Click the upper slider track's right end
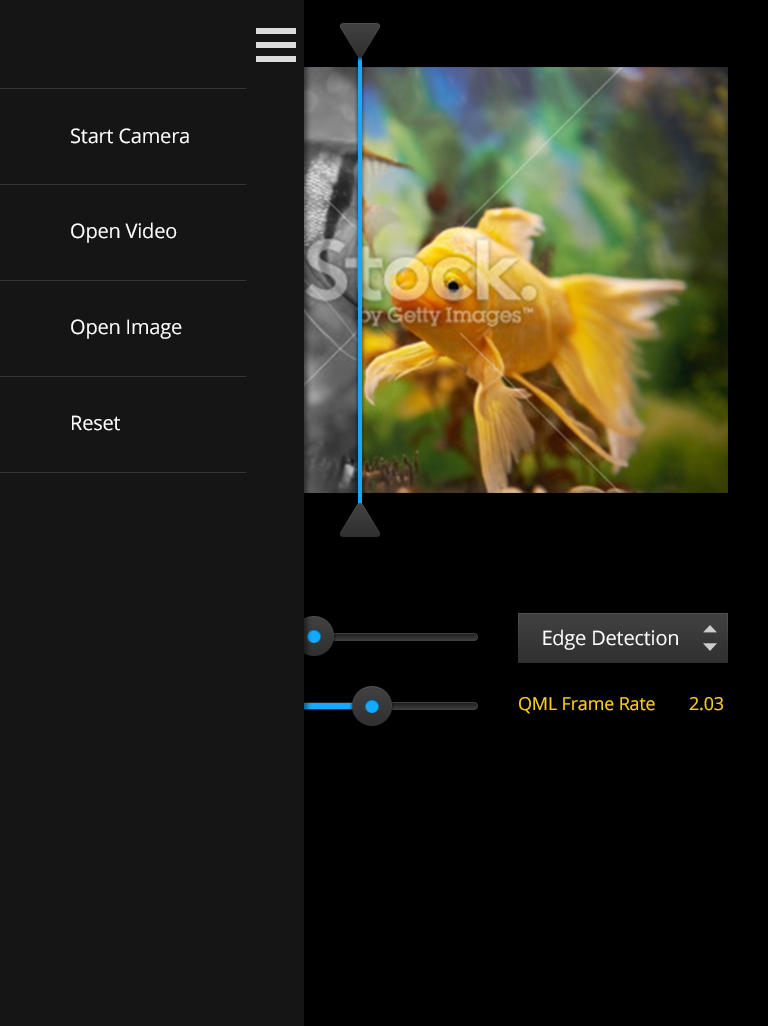 pos(470,636)
